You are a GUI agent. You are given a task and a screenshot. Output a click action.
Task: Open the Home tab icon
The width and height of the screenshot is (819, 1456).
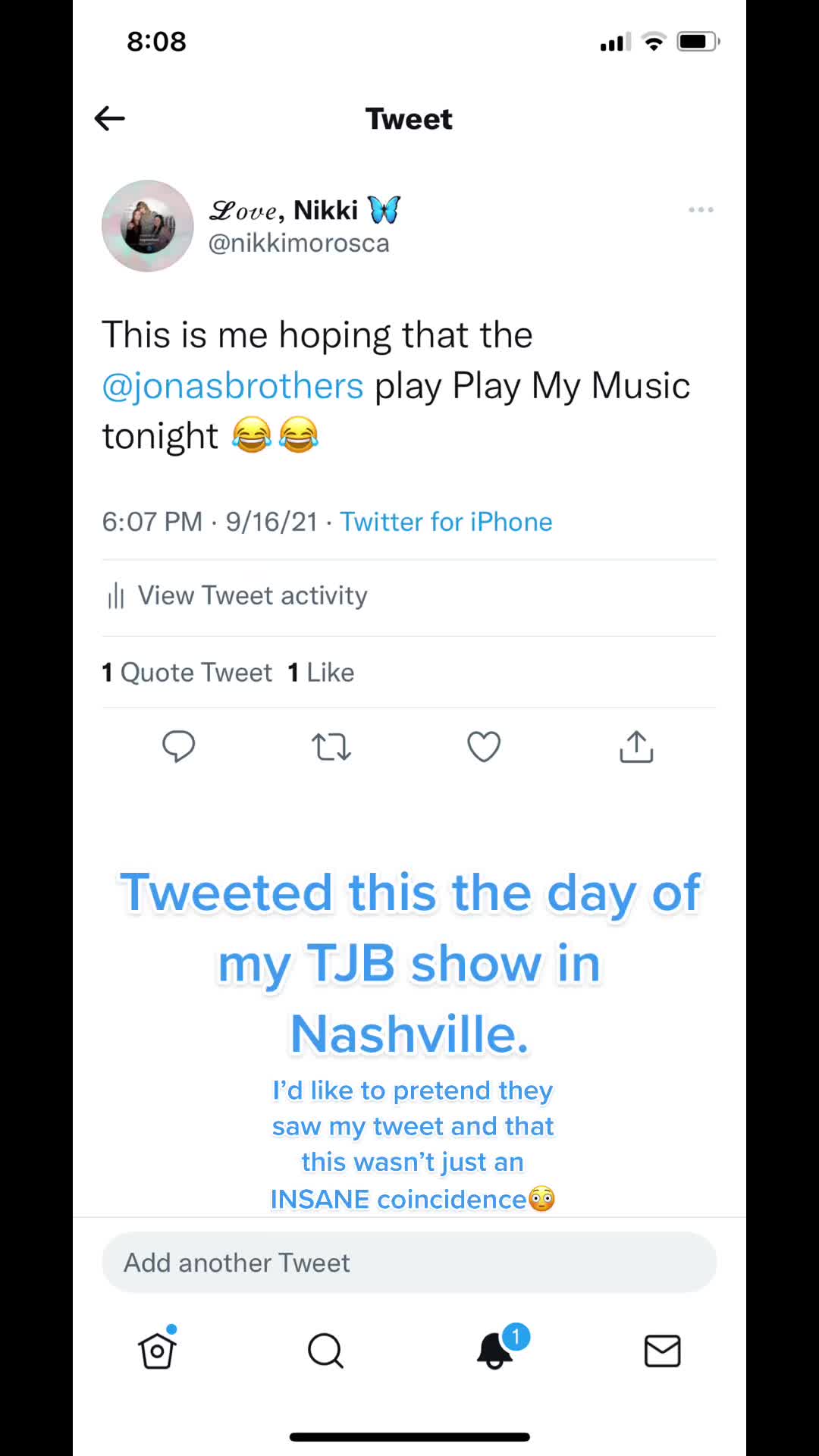[158, 1350]
